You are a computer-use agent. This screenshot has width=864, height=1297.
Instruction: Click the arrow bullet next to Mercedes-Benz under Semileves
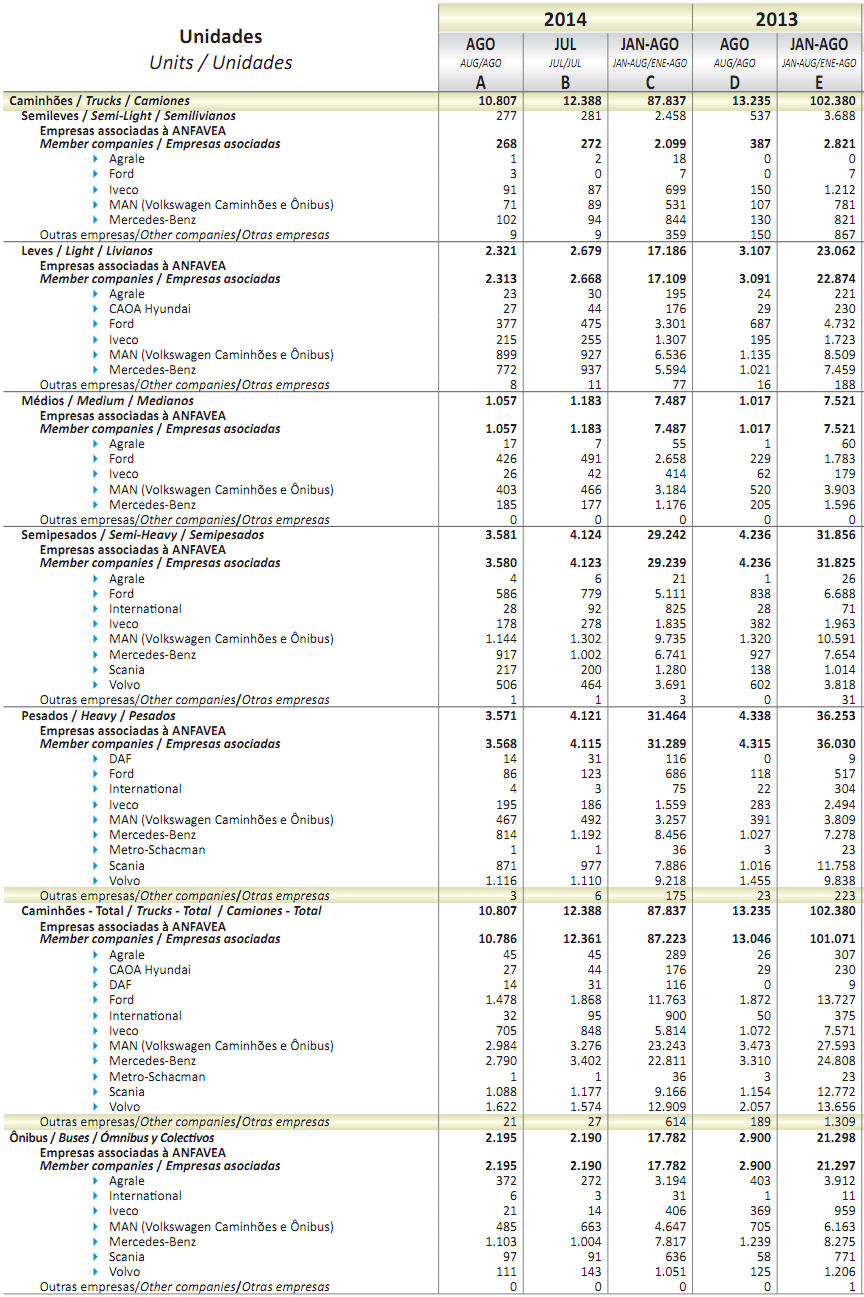(x=96, y=220)
